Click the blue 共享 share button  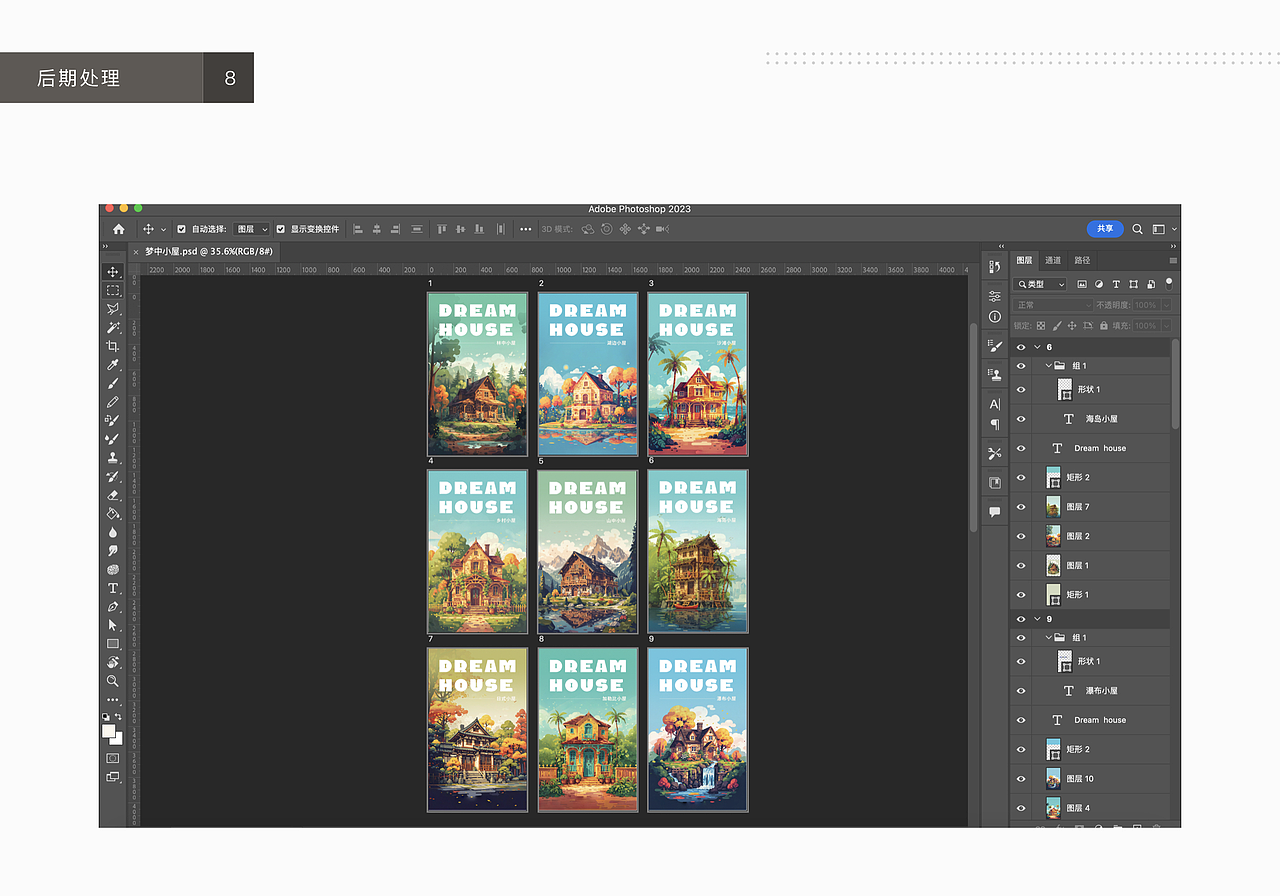(x=1105, y=229)
